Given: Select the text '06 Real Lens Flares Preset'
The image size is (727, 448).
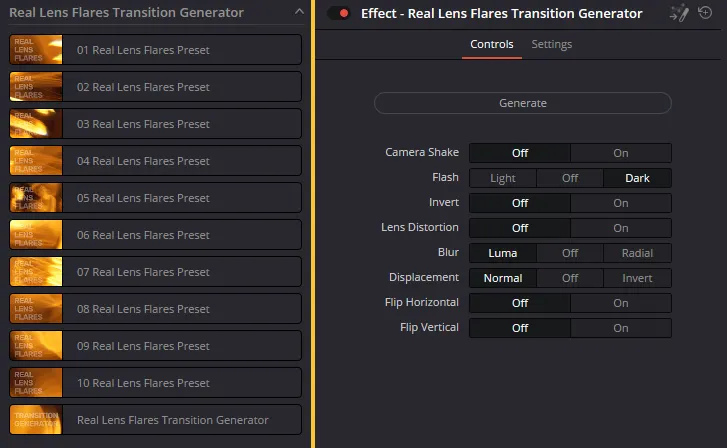Looking at the screenshot, I should pyautogui.click(x=143, y=235).
